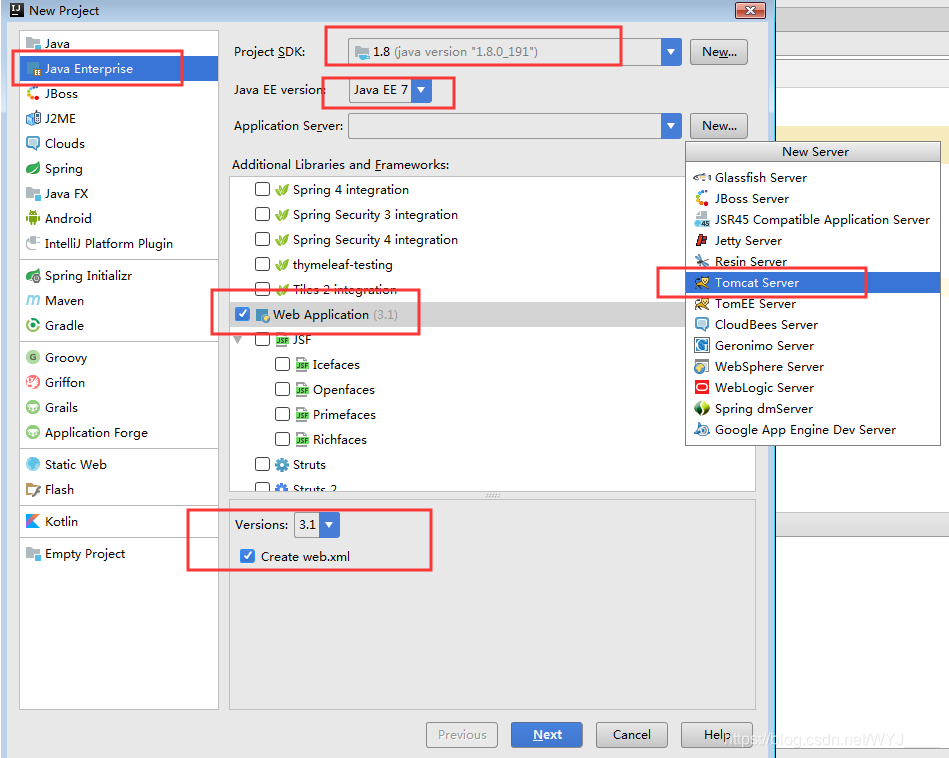The height and width of the screenshot is (758, 949).
Task: Click the Cancel button
Action: coord(632,734)
